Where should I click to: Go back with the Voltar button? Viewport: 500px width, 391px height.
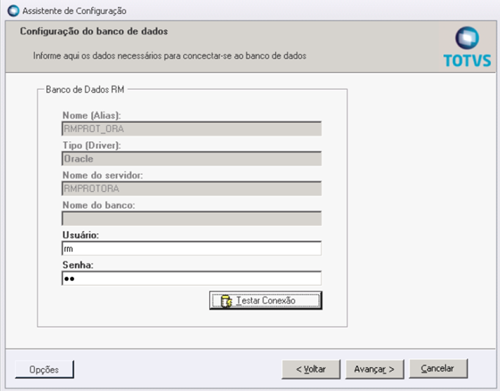[311, 369]
